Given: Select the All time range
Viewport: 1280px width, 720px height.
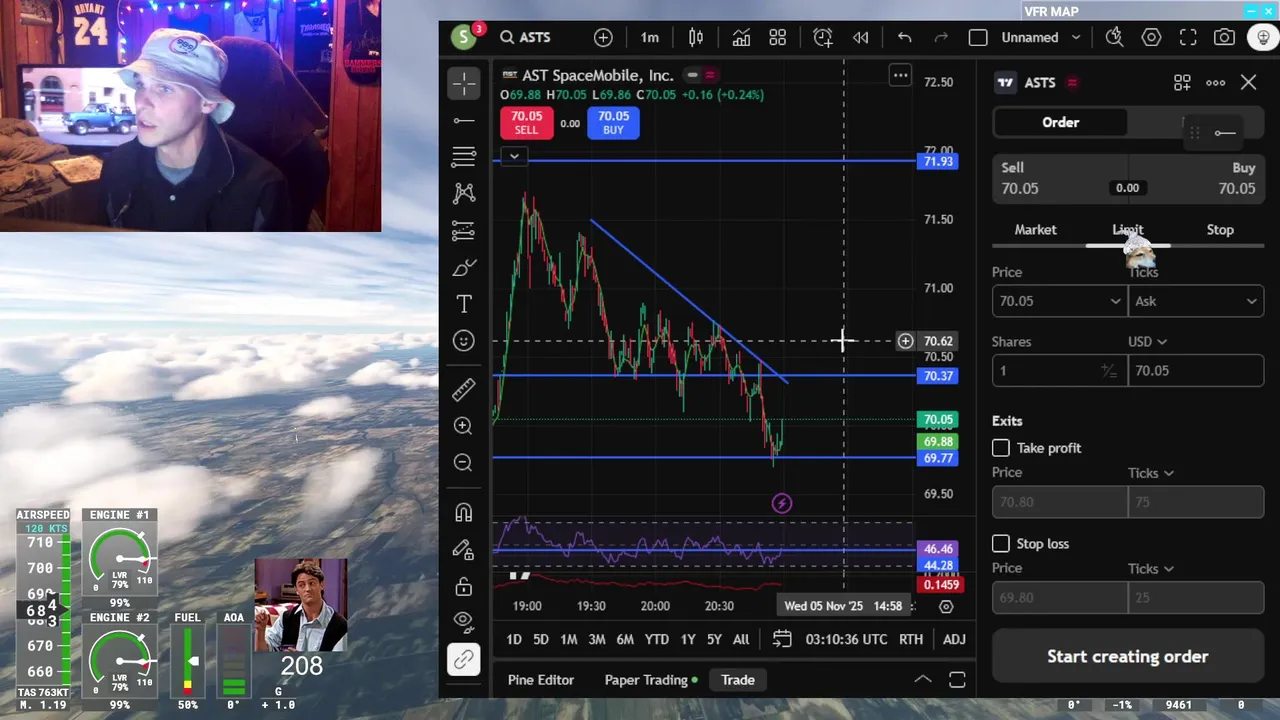Looking at the screenshot, I should [741, 639].
